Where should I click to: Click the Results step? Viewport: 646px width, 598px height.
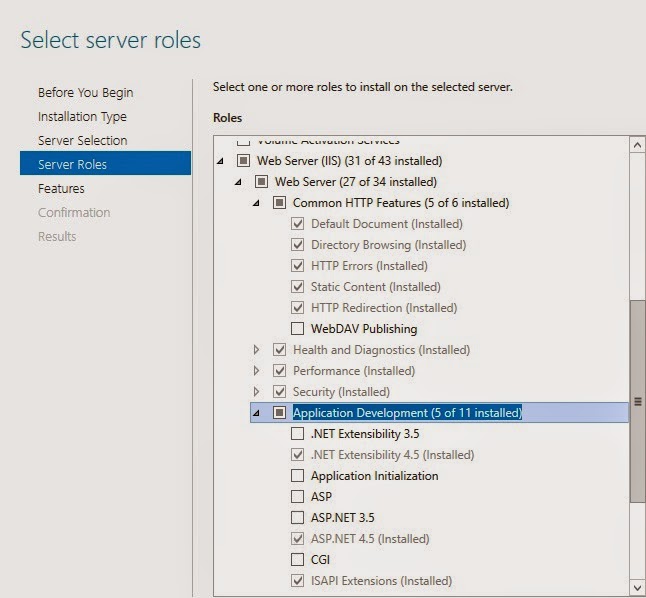tap(57, 237)
